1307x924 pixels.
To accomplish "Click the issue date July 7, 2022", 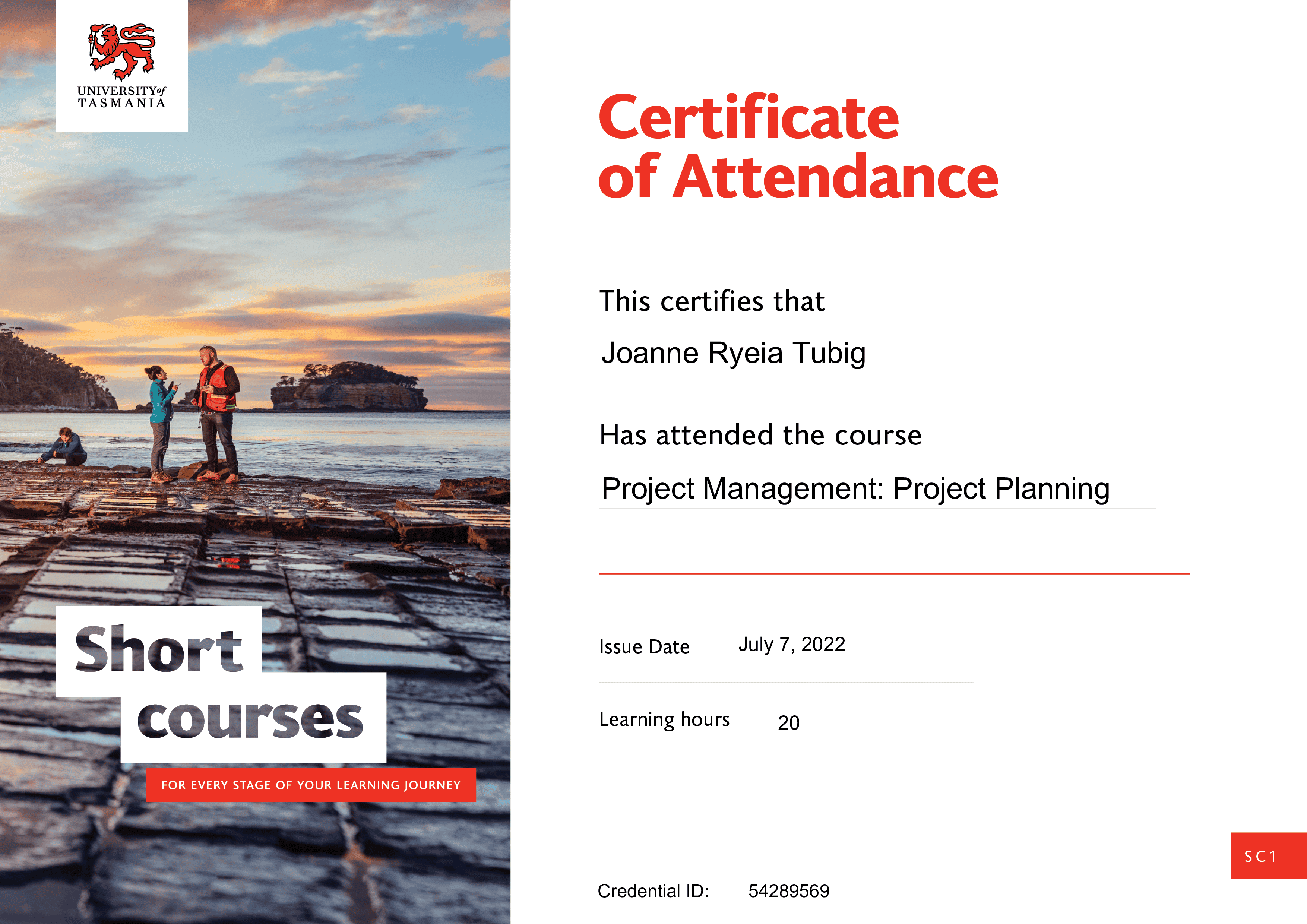I will tap(791, 645).
